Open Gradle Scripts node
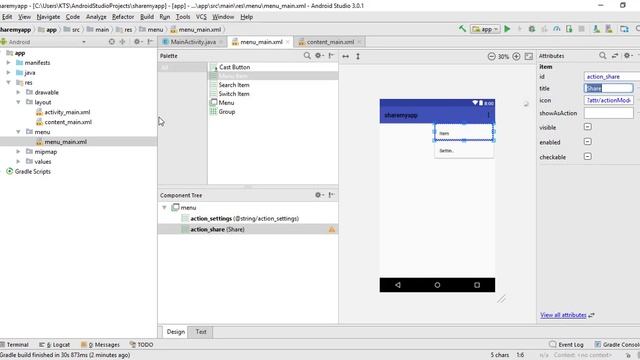This screenshot has width=640, height=360. coord(32,171)
